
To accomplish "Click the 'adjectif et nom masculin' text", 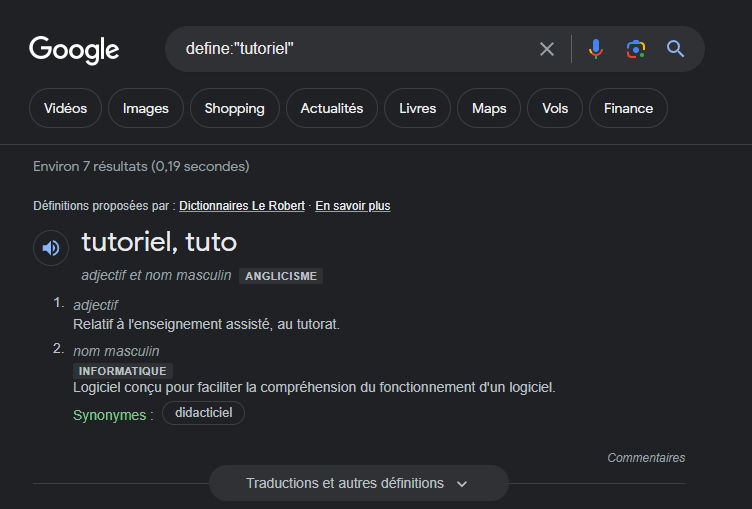I will point(156,275).
